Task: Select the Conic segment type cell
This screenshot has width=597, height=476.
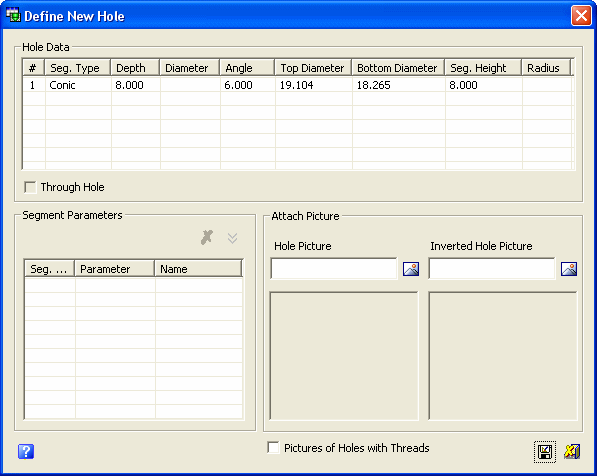Action: (78, 85)
